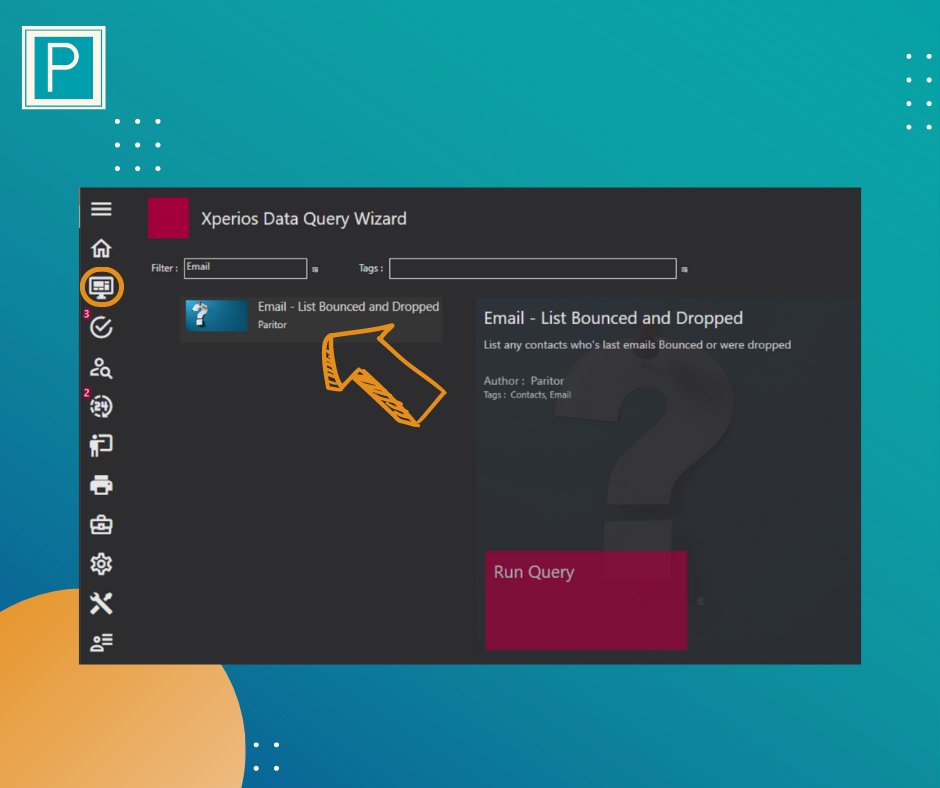The image size is (940, 788).
Task: Open the wrench and screwdriver tools icon
Action: click(101, 603)
